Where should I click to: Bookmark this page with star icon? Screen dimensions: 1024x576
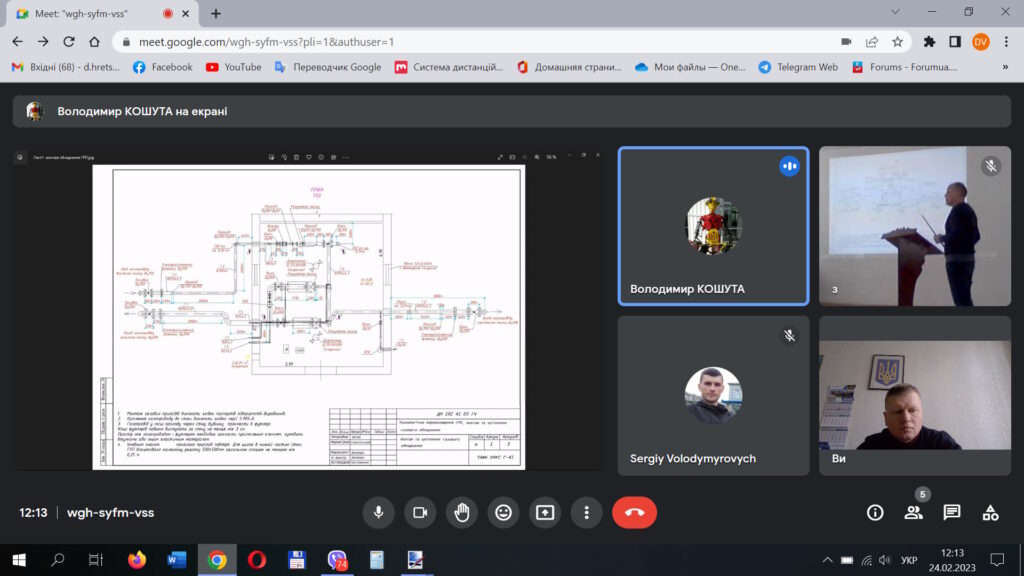click(x=897, y=42)
